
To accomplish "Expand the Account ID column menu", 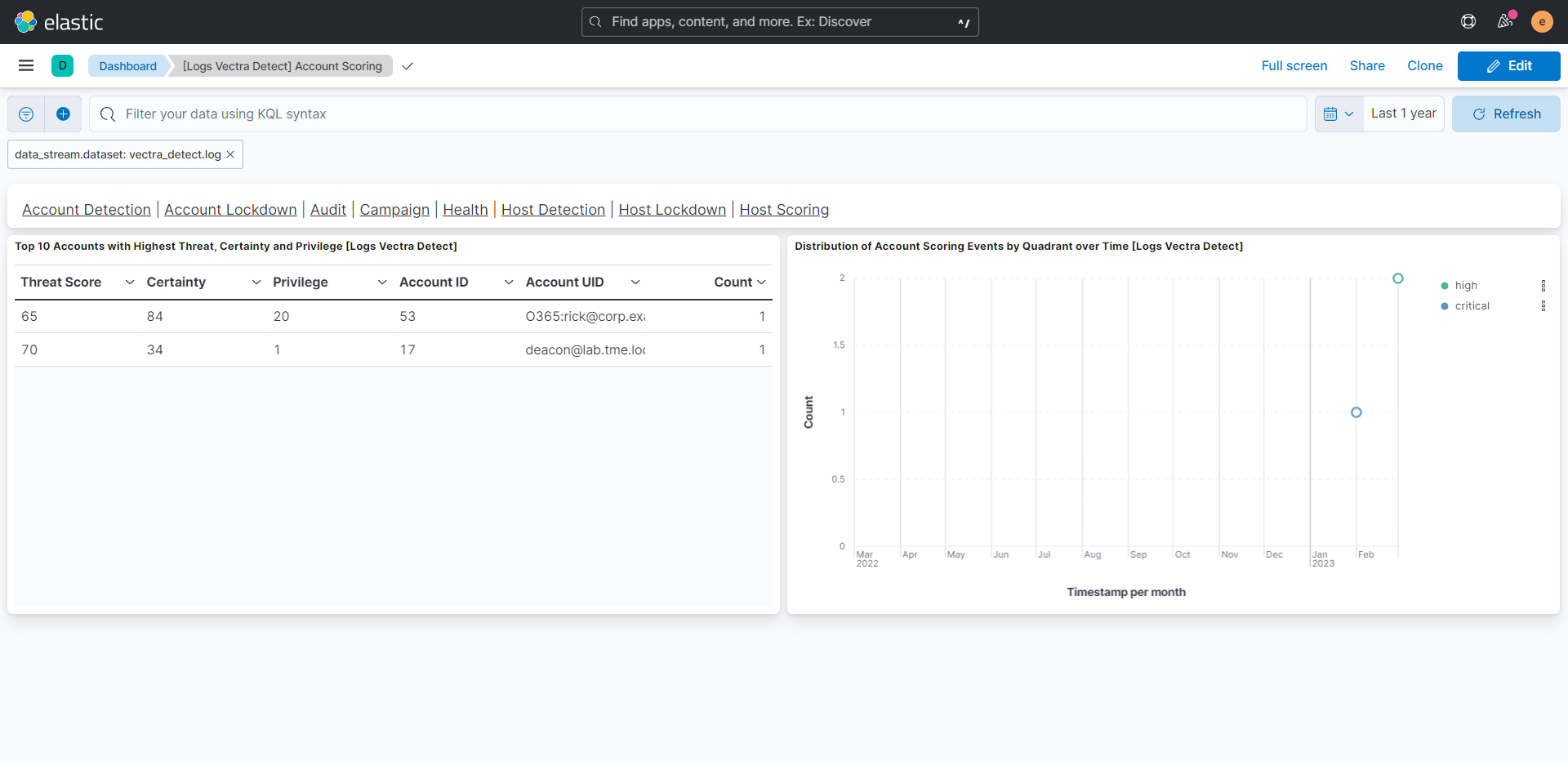I will tap(509, 283).
